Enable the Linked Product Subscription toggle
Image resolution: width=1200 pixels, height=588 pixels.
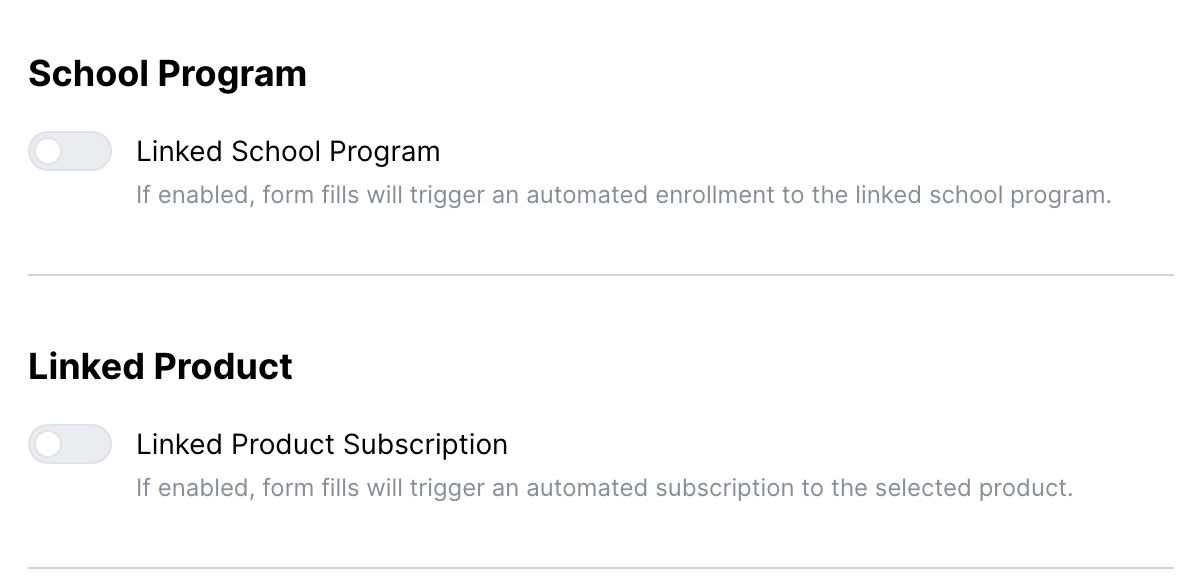(69, 443)
